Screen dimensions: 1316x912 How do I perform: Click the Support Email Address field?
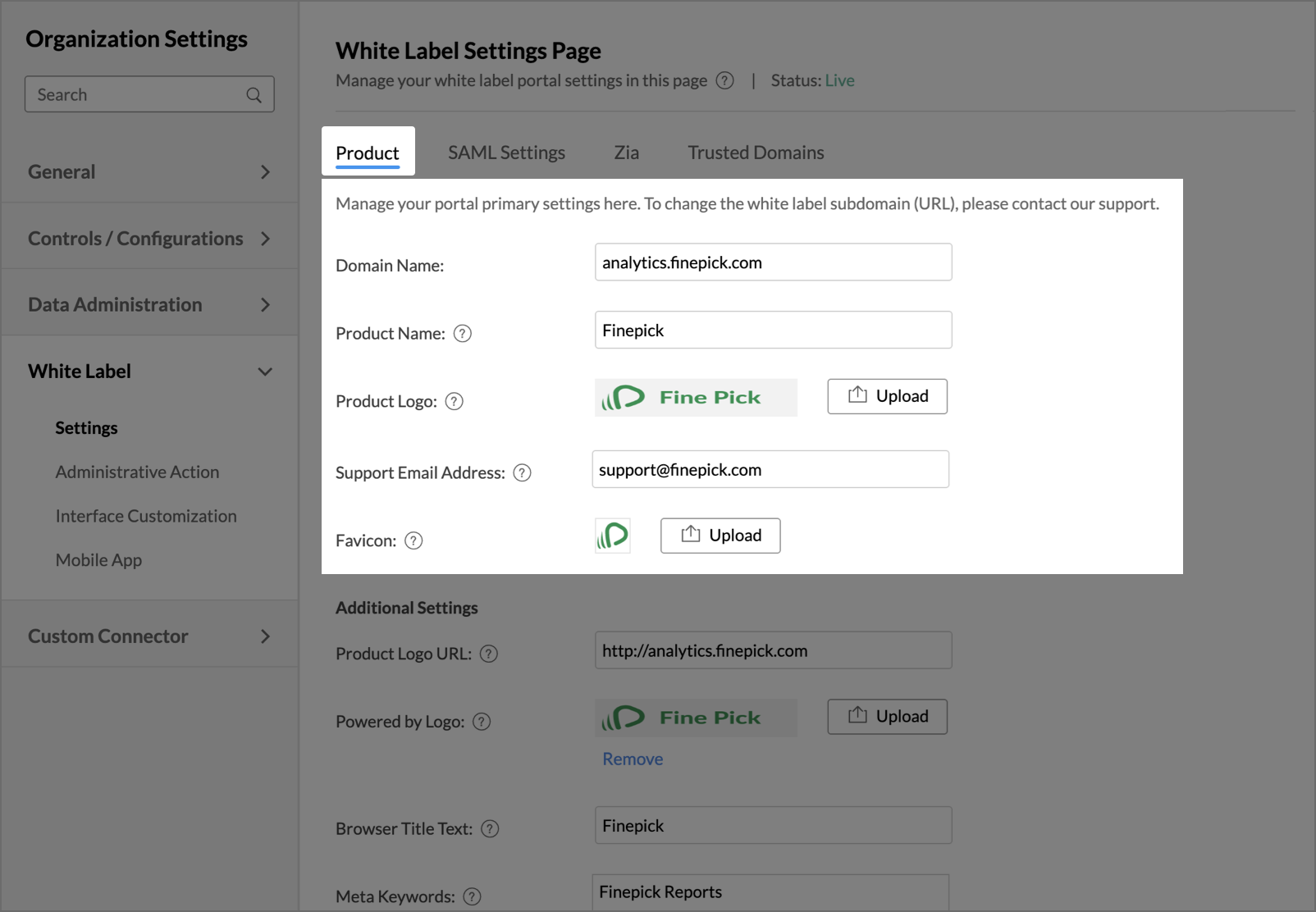click(770, 470)
